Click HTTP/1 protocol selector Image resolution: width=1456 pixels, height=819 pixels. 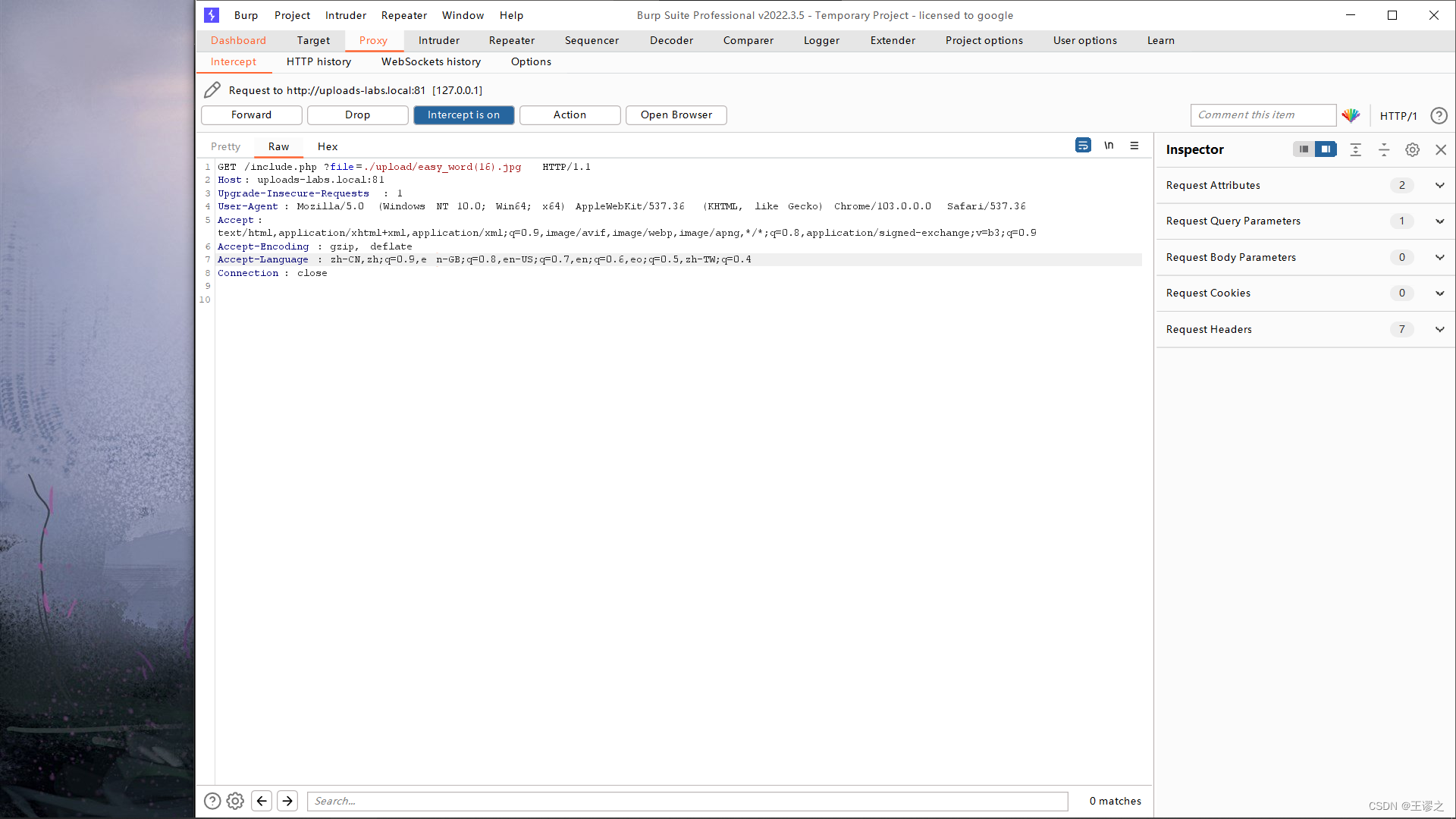tap(1398, 116)
